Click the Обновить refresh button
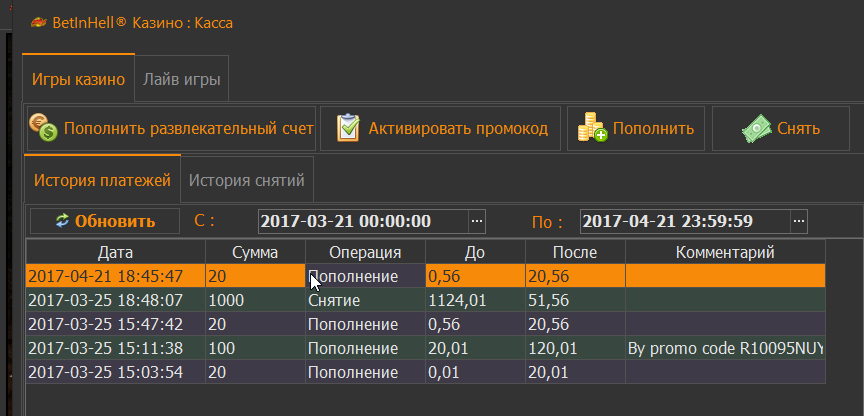864x416 pixels. (x=105, y=221)
